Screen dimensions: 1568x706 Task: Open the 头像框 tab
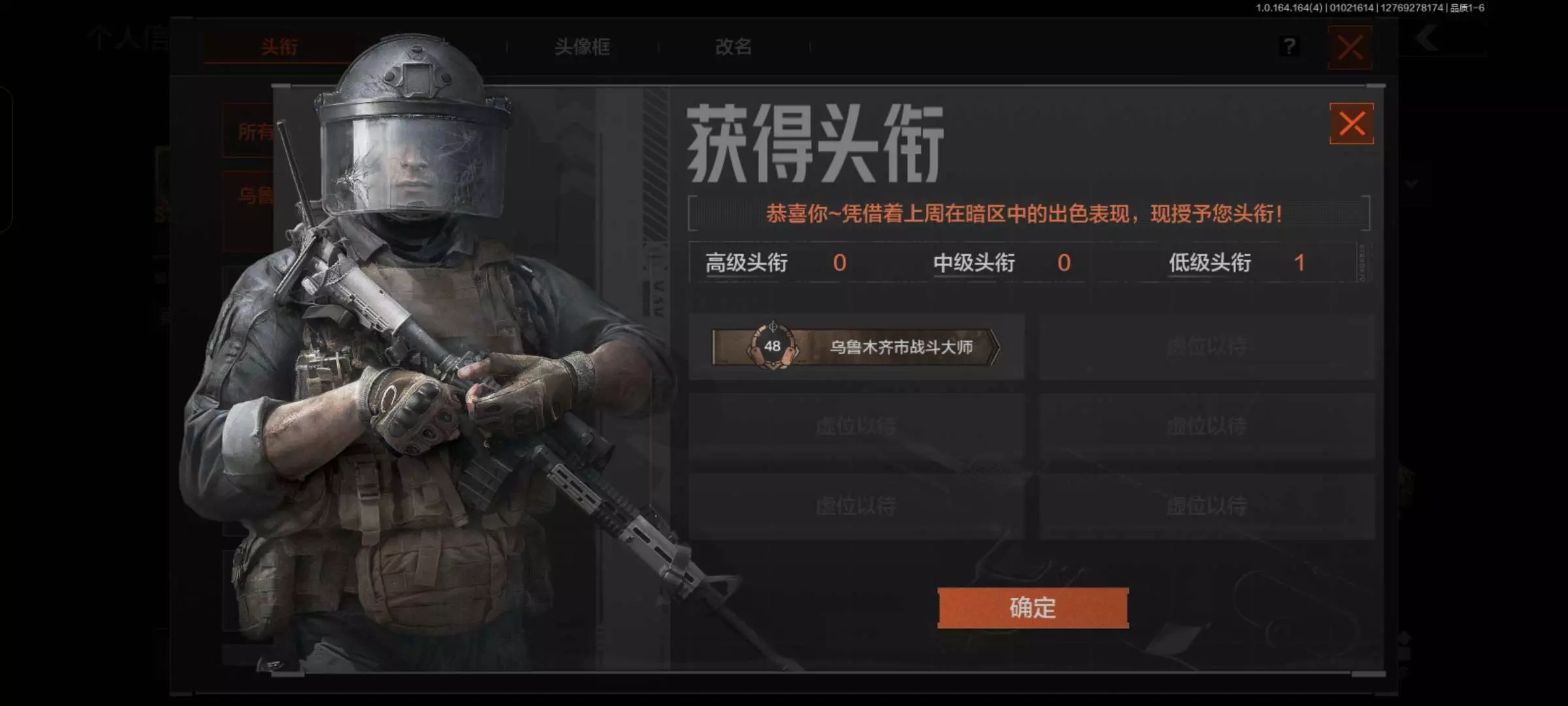coord(582,47)
